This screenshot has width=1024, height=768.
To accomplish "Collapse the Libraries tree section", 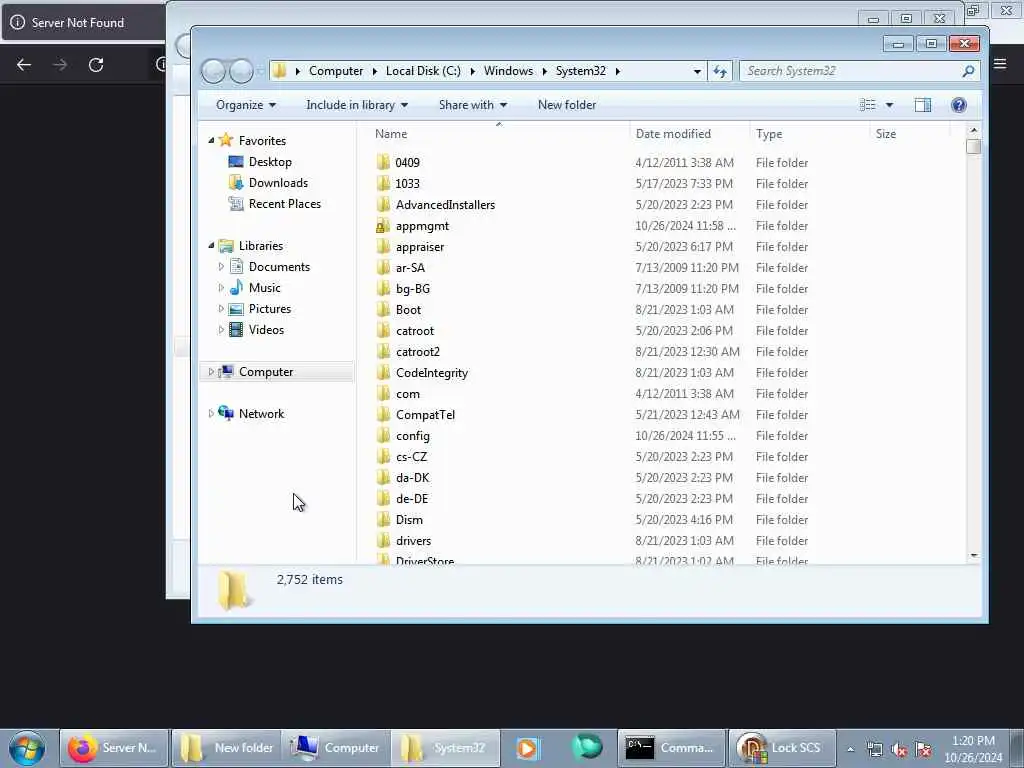I will coord(211,246).
